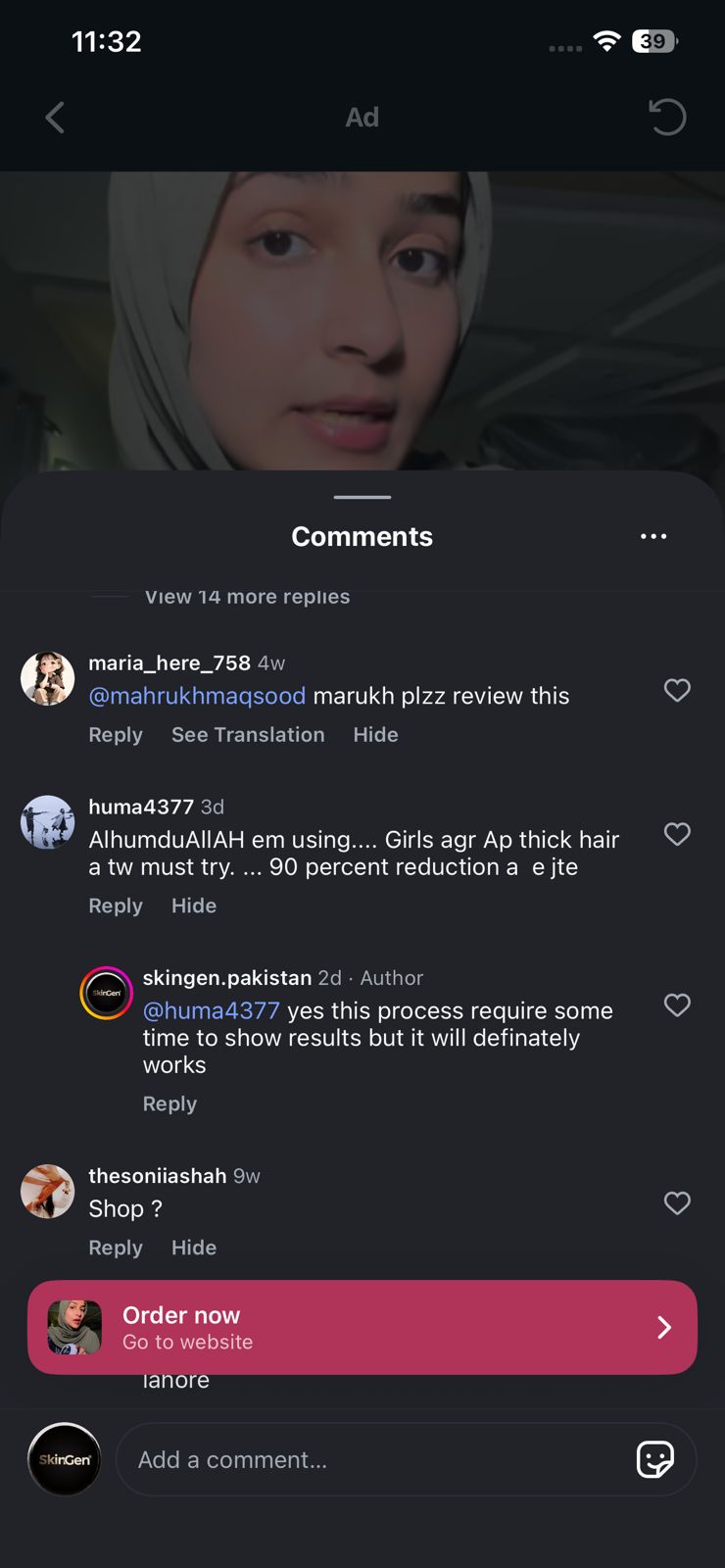Open the @mahrukhmaqsood mention link
The width and height of the screenshot is (725, 1568).
pos(197,696)
